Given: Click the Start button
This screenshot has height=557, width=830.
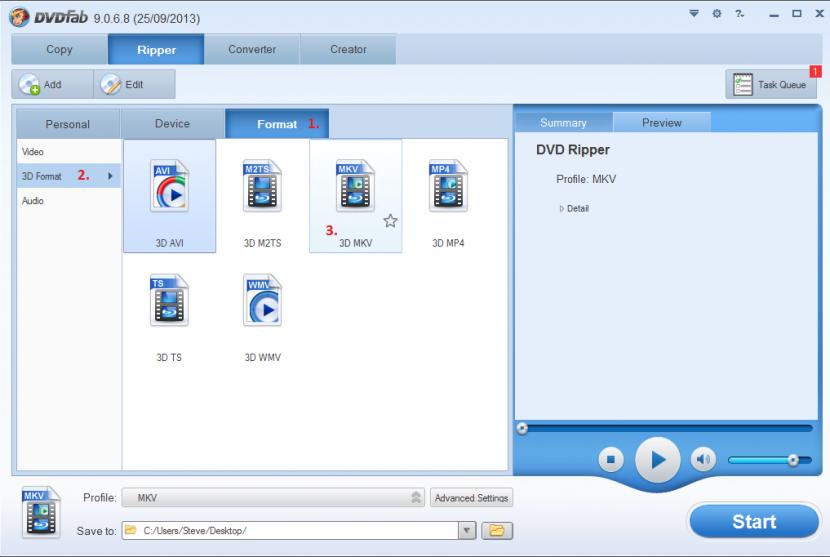Looking at the screenshot, I should (754, 522).
